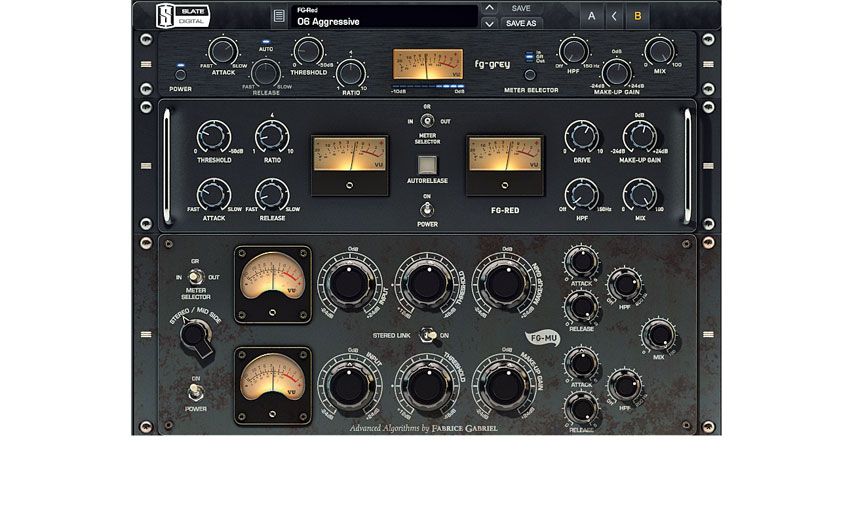850x505 pixels.
Task: Click the FG-MU upper Release knob
Action: point(582,307)
